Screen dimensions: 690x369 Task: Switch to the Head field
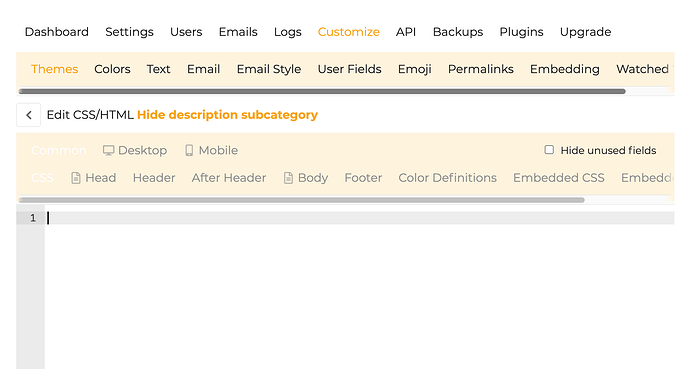click(94, 178)
